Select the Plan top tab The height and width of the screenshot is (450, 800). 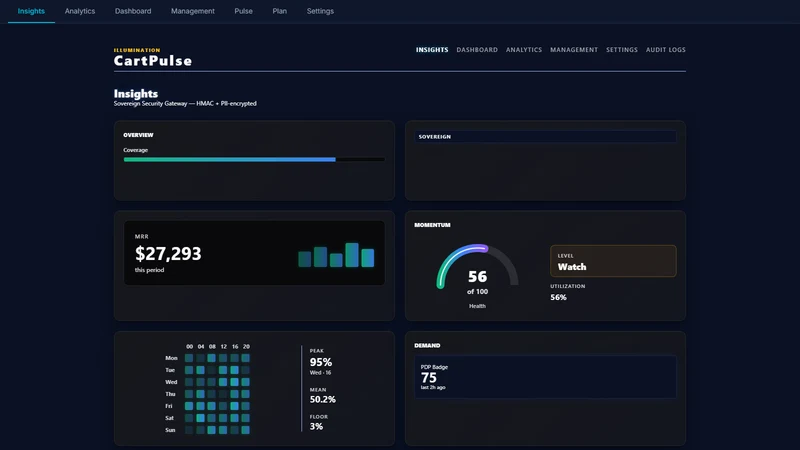(280, 11)
